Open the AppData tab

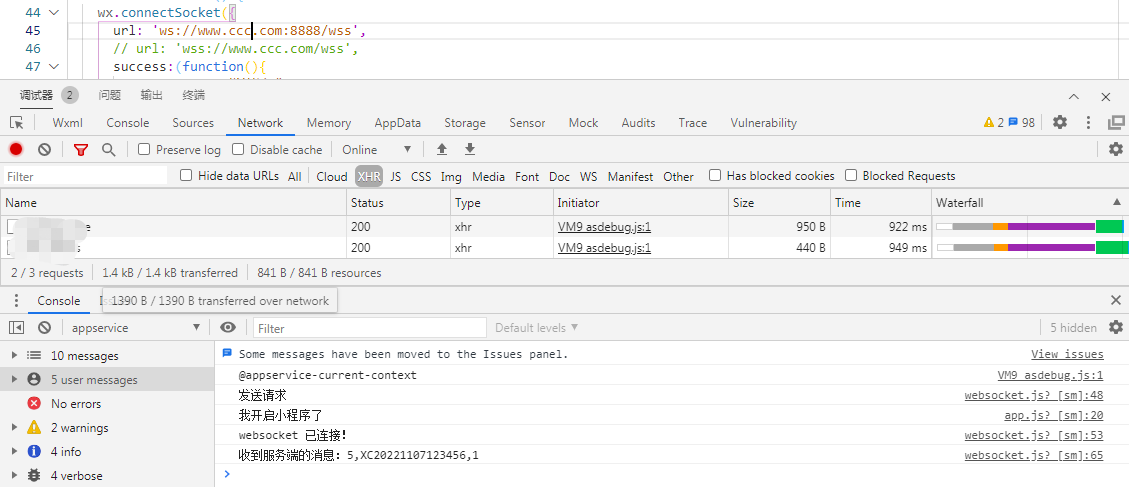point(397,123)
